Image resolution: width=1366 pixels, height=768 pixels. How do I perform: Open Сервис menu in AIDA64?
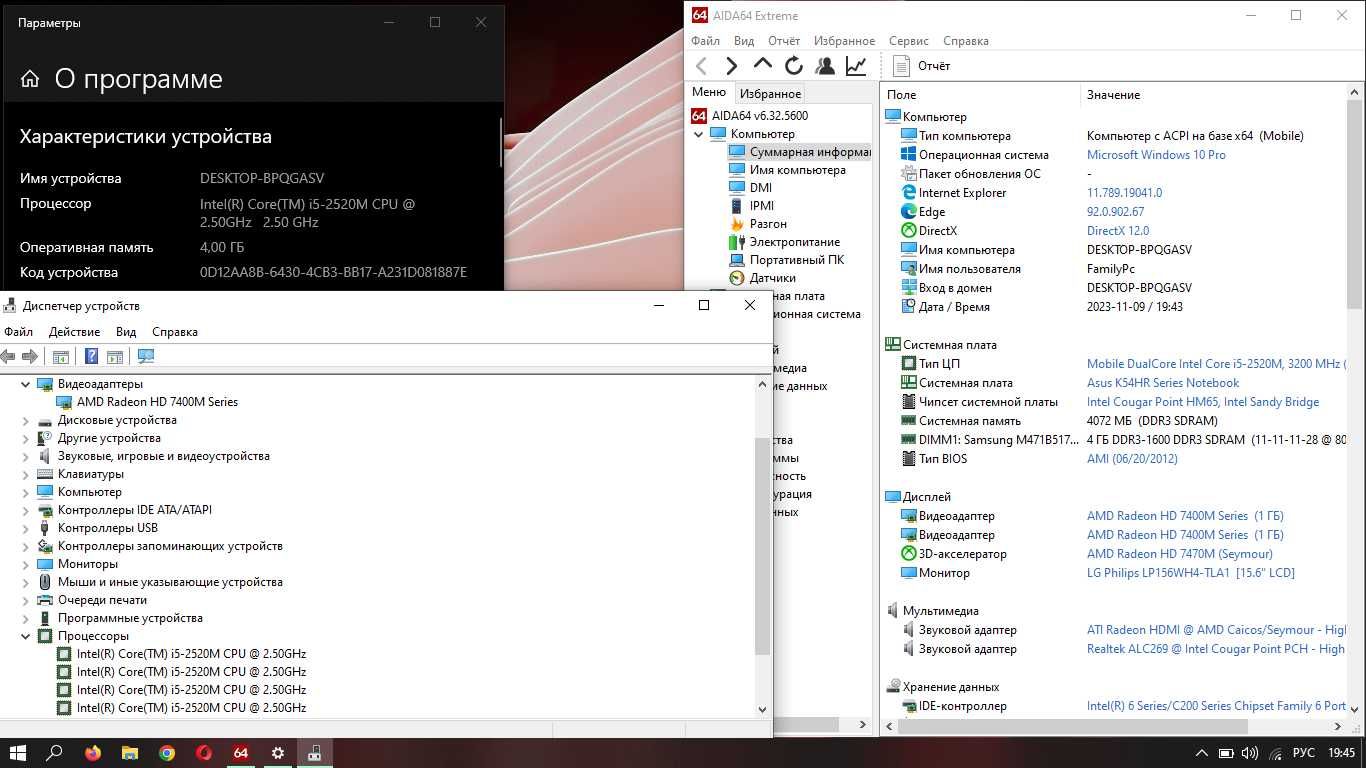pos(908,41)
